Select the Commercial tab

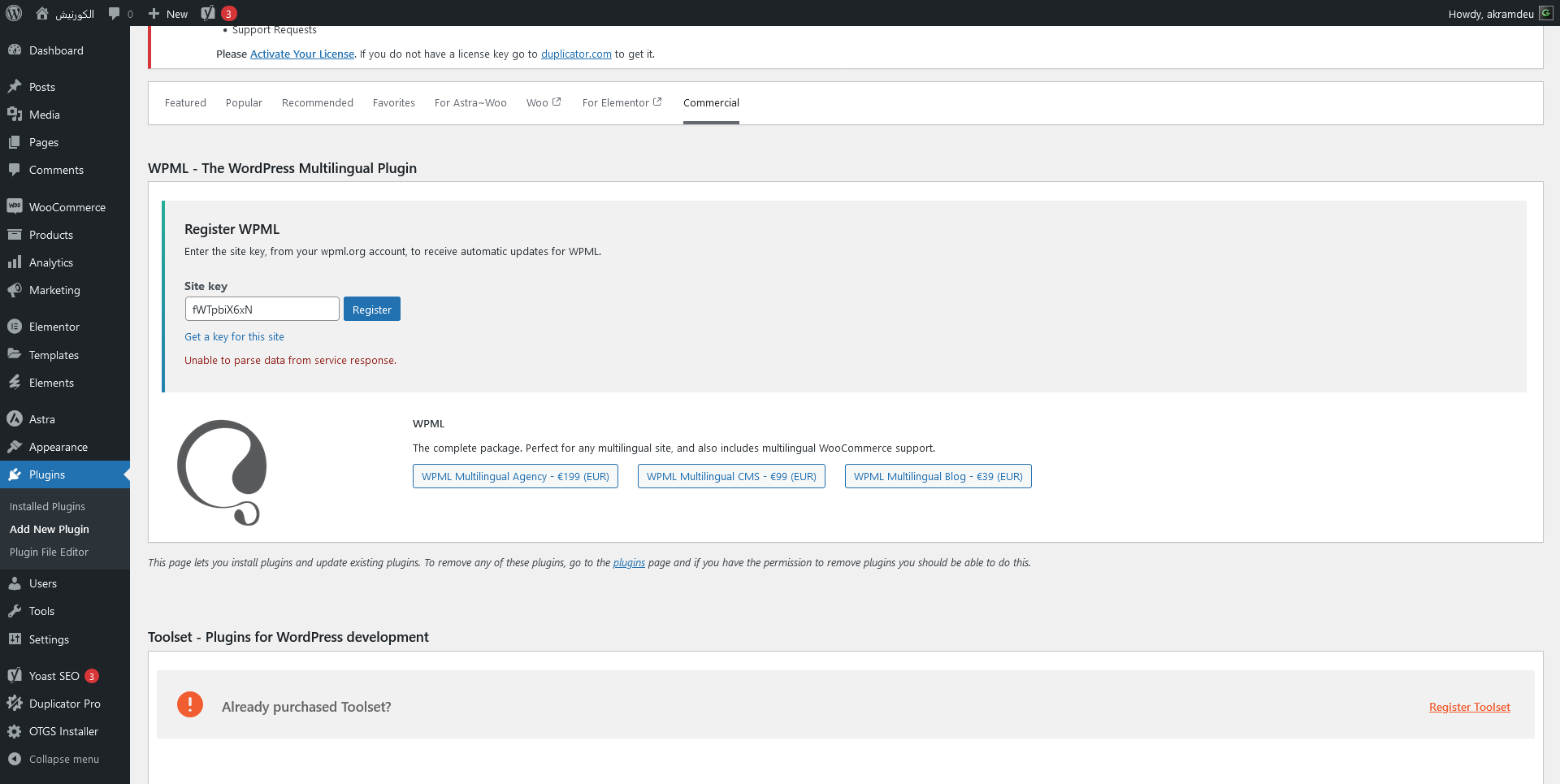pos(711,102)
